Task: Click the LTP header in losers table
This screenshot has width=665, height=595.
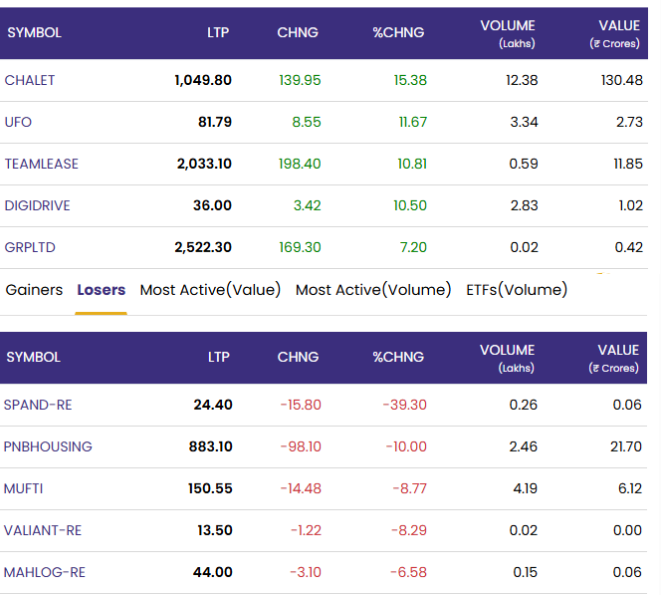Action: (219, 357)
